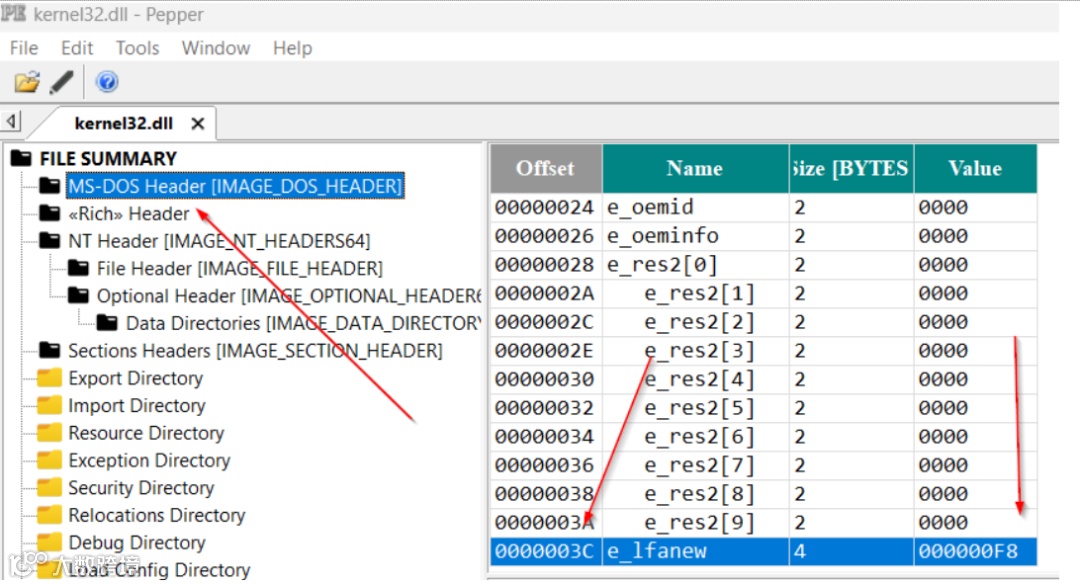Click the size 4 cell of e_lfanew
Screen dimensions: 1080x585
click(x=851, y=551)
